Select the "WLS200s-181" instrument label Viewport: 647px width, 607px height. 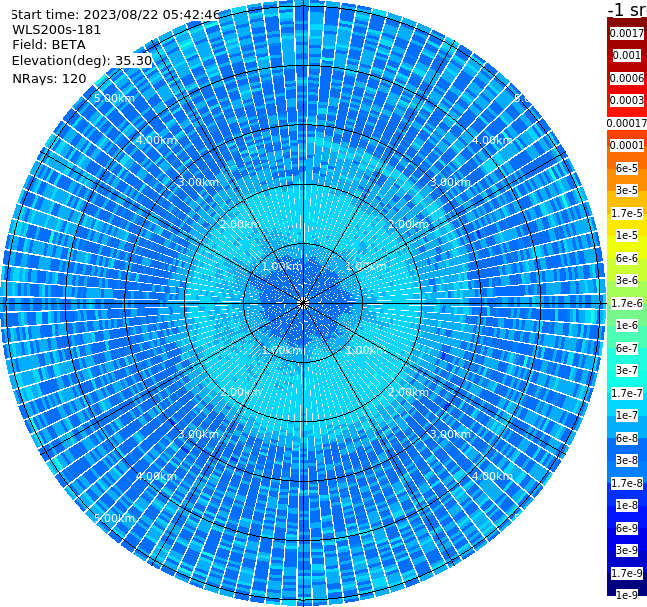57,30
